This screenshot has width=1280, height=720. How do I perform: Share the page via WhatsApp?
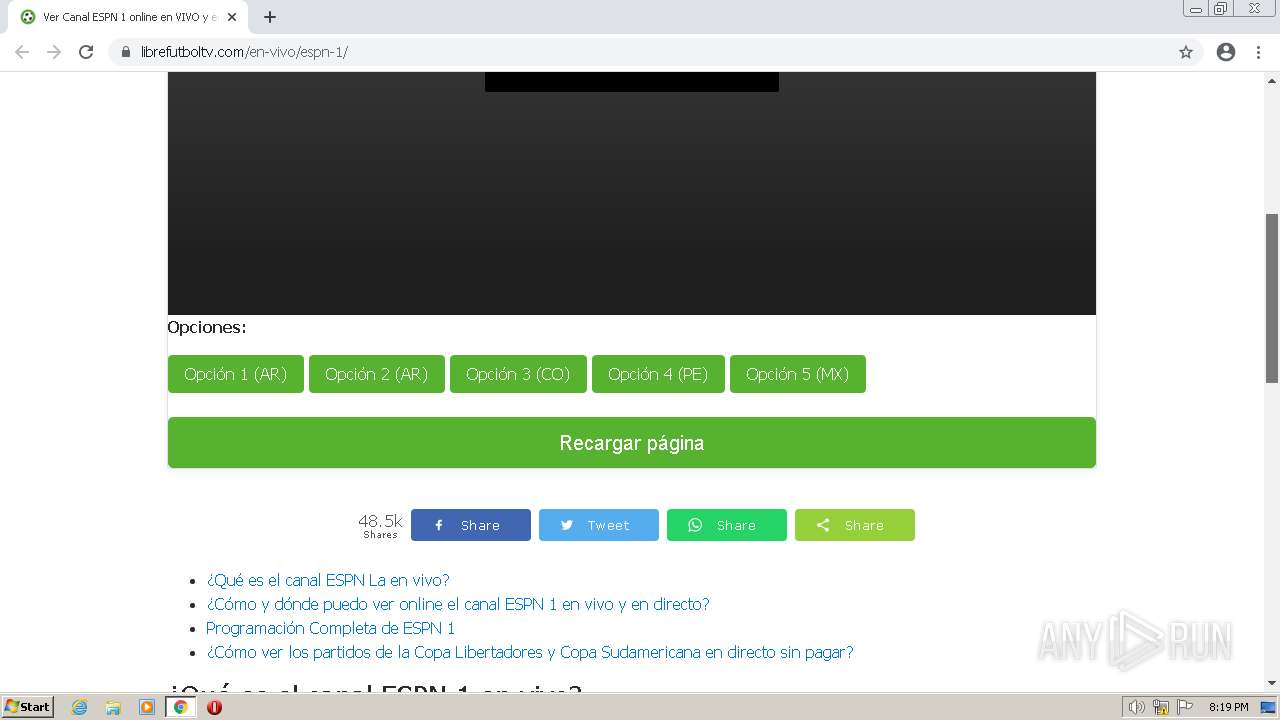[x=727, y=525]
